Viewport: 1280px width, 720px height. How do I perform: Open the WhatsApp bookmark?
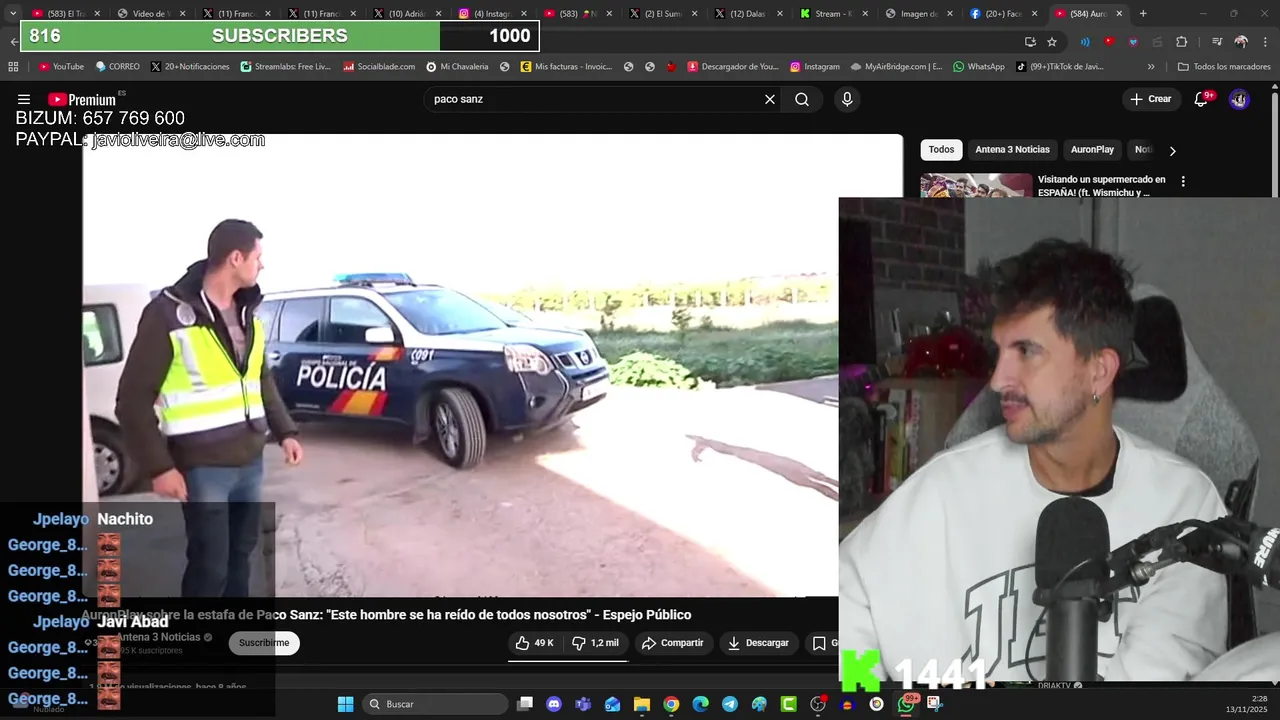[979, 67]
